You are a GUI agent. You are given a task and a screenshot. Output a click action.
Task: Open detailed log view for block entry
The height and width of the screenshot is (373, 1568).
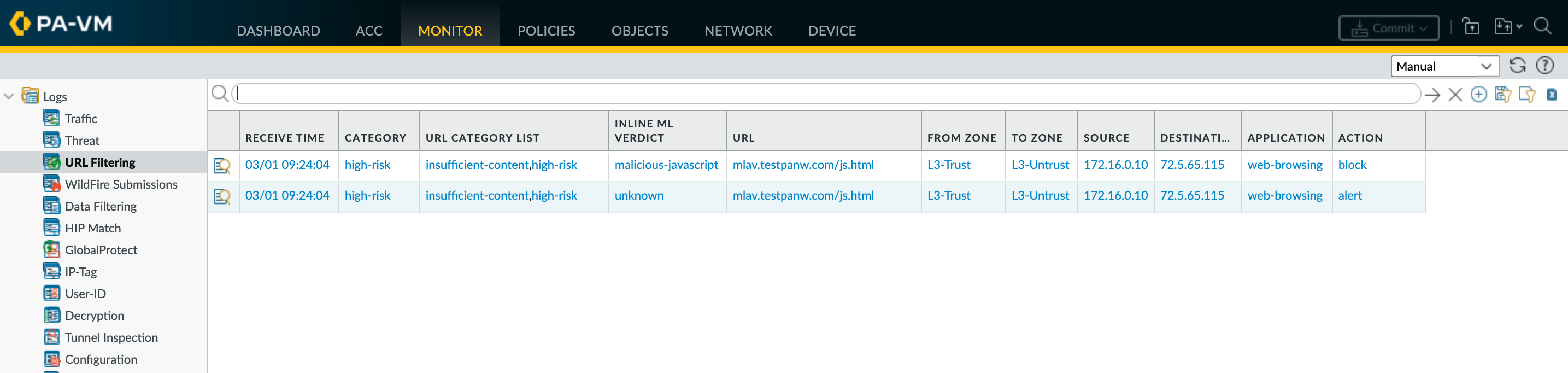coord(222,166)
